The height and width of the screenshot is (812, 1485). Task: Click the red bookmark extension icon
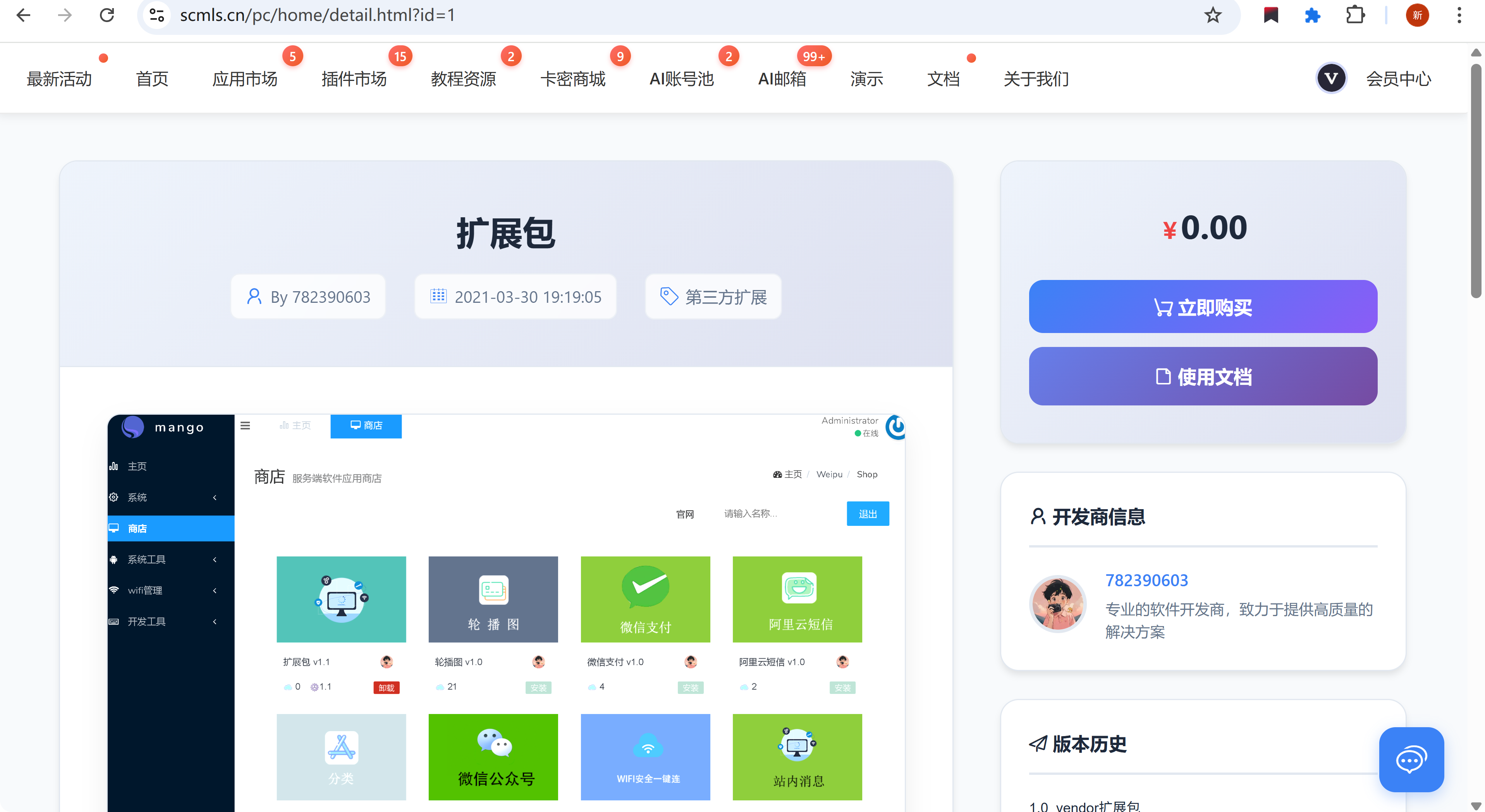pyautogui.click(x=1270, y=15)
